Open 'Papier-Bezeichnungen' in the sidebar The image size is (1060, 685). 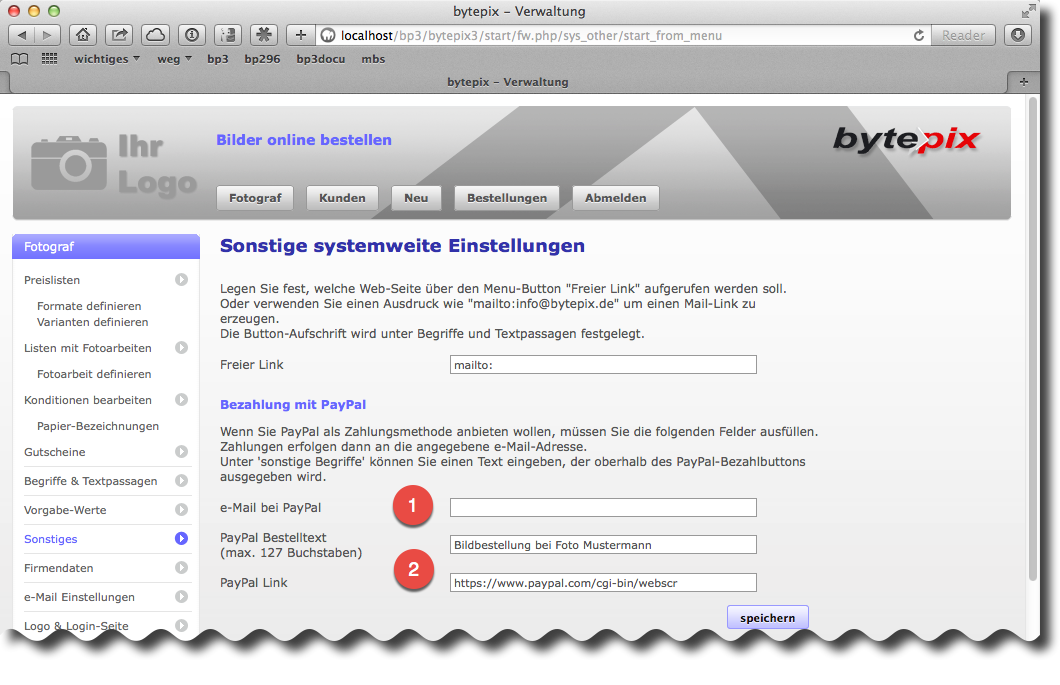98,426
